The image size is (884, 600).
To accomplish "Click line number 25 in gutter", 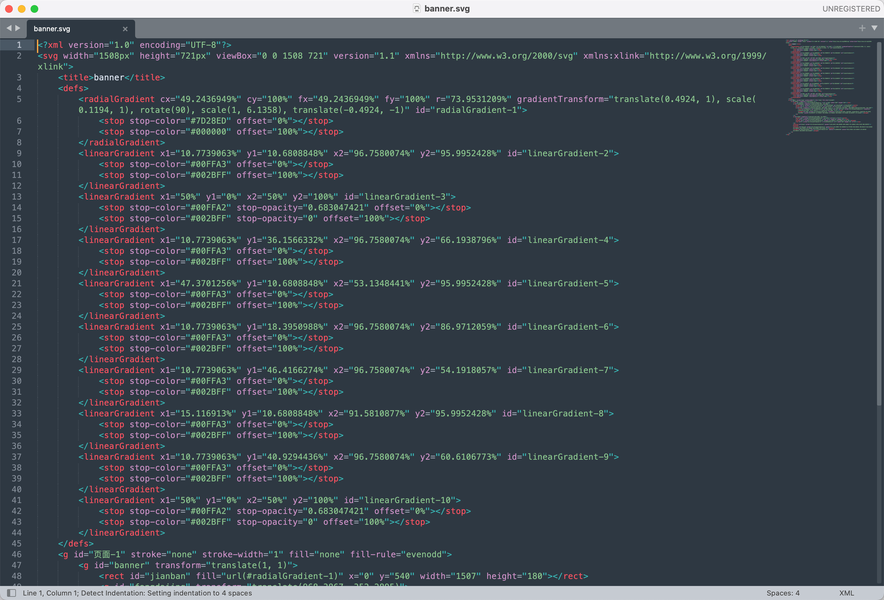I will click(x=16, y=327).
